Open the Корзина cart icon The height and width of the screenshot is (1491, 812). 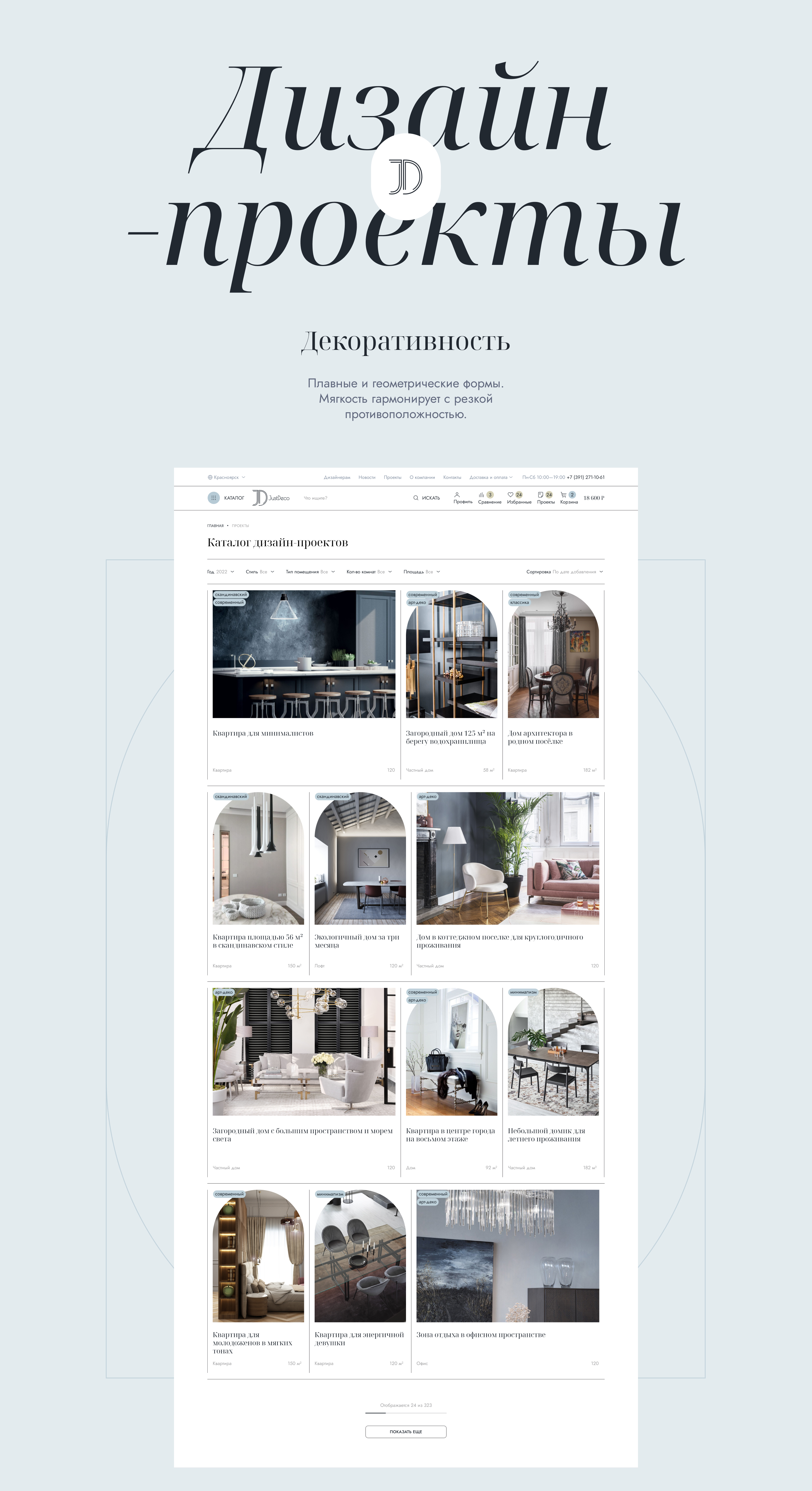pos(563,495)
